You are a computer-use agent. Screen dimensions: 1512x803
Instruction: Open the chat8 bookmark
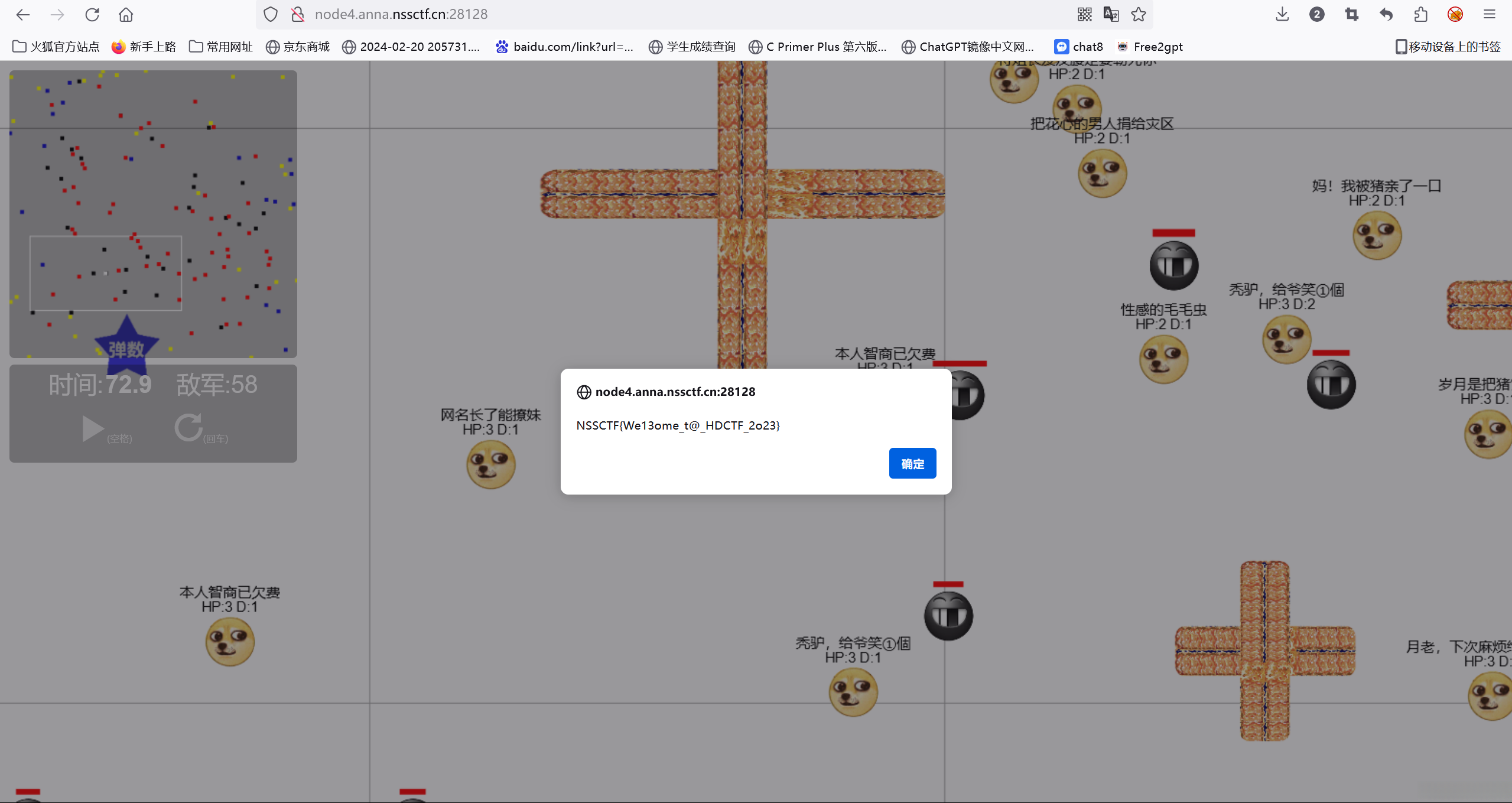pyautogui.click(x=1079, y=47)
